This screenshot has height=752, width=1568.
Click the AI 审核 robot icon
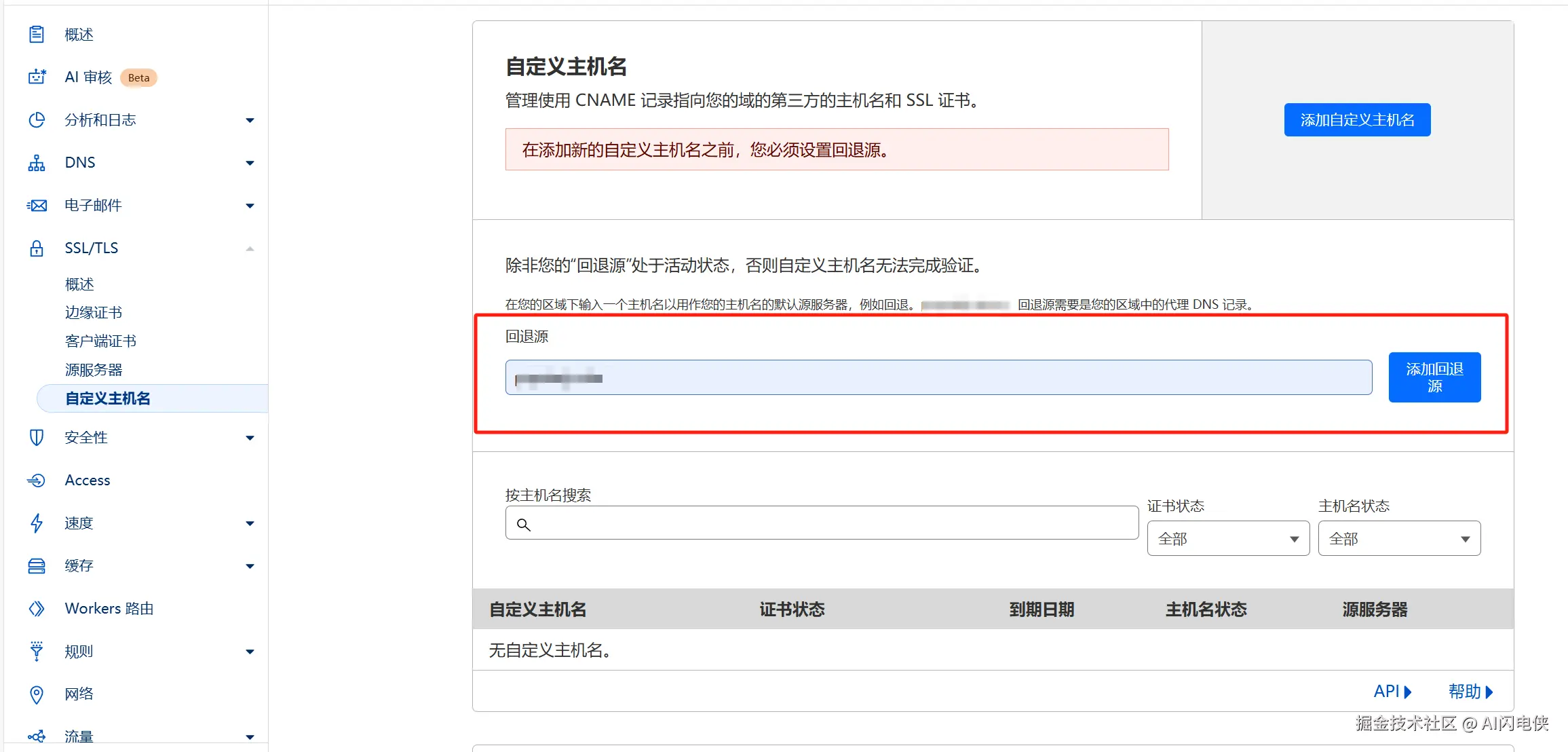point(37,77)
